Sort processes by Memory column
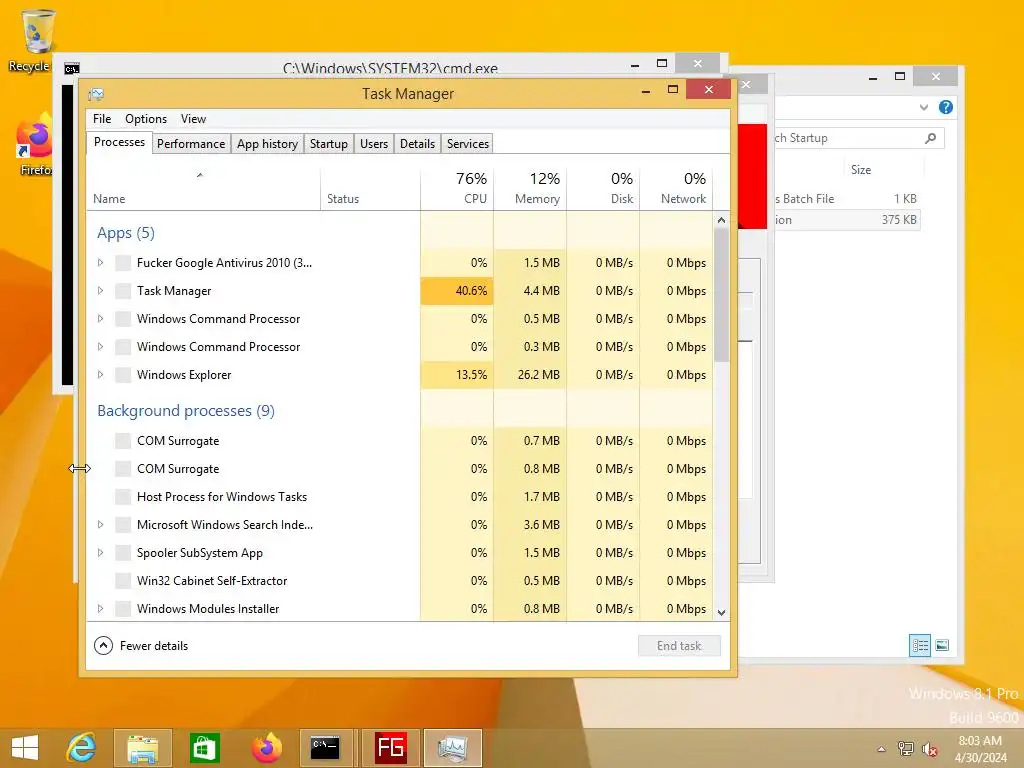Screen dimensions: 1024x768 [x=530, y=189]
